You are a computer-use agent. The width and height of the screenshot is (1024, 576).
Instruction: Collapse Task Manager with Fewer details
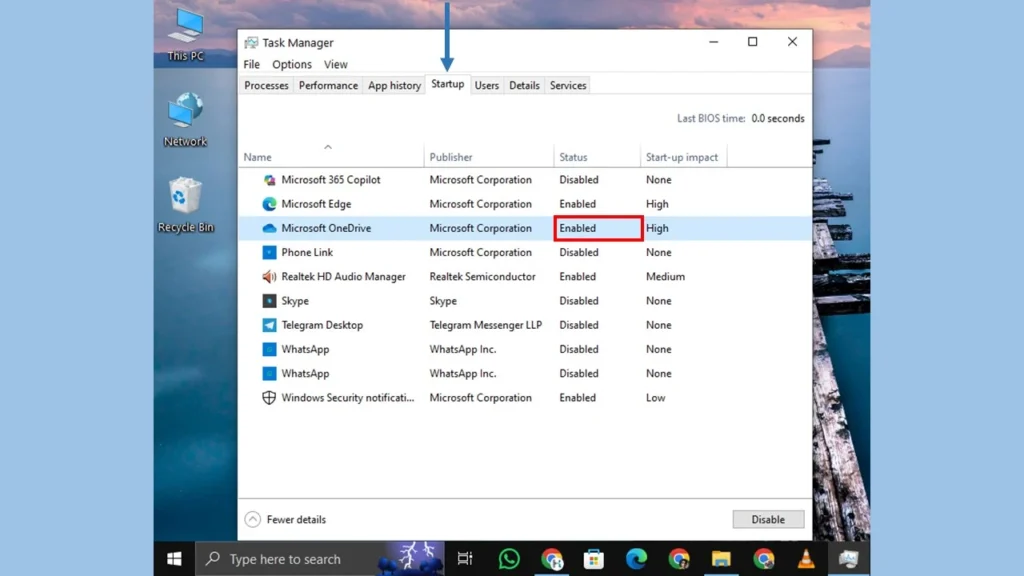coord(285,519)
